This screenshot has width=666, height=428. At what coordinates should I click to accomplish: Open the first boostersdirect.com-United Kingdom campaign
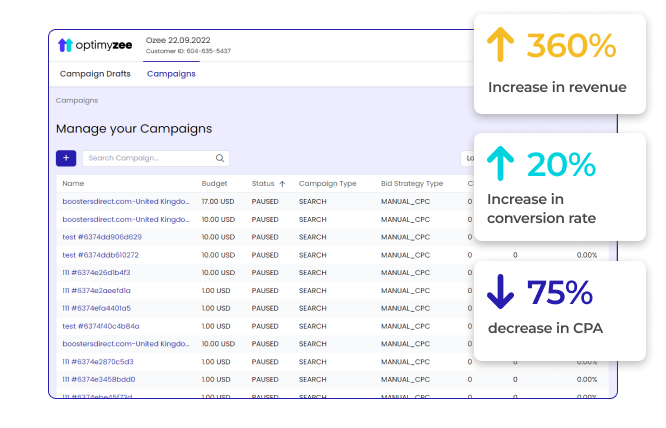pos(125,202)
